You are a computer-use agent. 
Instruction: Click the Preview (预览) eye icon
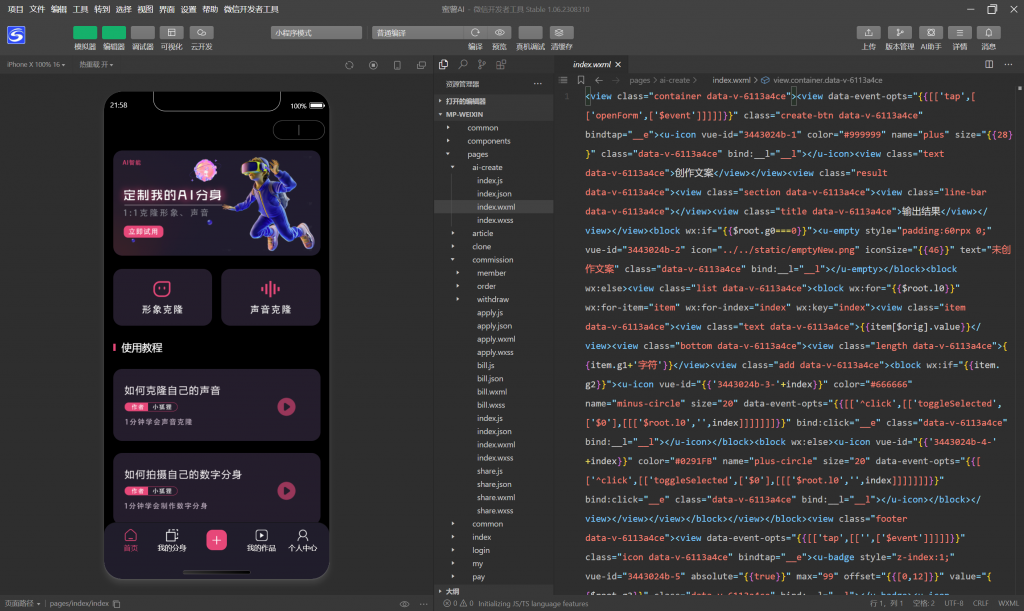tap(500, 33)
